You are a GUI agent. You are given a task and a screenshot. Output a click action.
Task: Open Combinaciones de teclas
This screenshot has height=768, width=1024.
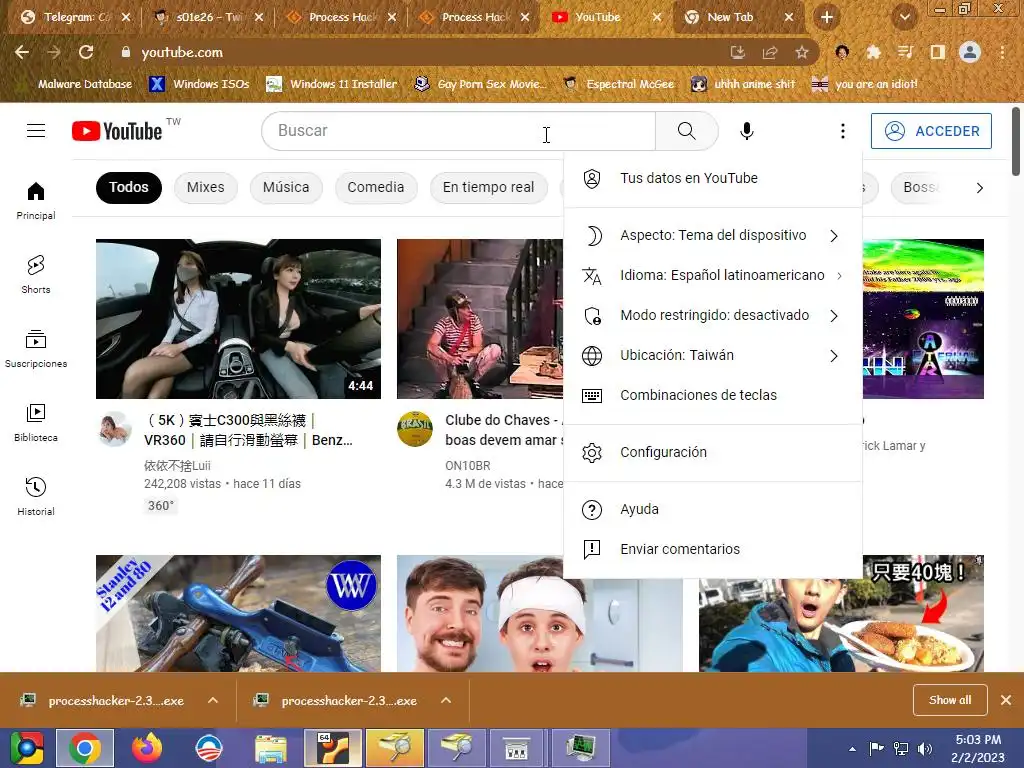pos(712,395)
